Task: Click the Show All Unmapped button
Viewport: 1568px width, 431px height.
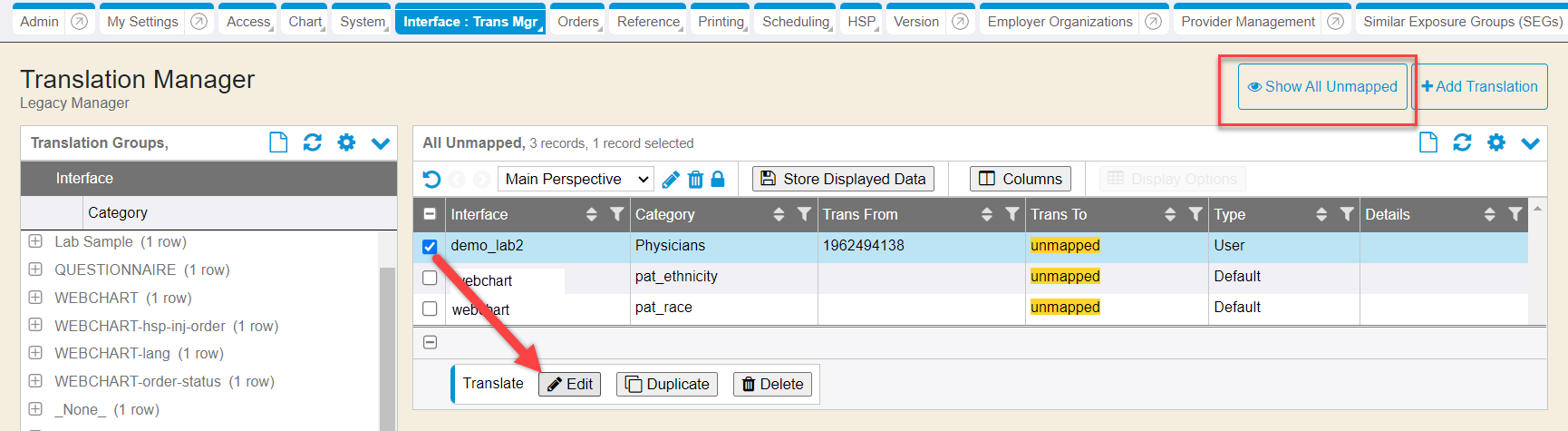Action: point(1322,87)
